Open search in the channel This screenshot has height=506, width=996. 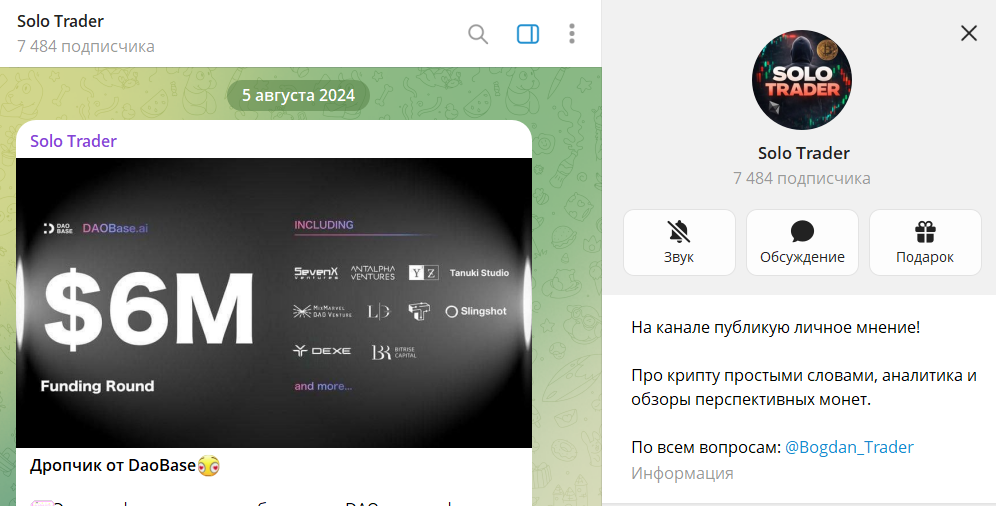coord(478,34)
